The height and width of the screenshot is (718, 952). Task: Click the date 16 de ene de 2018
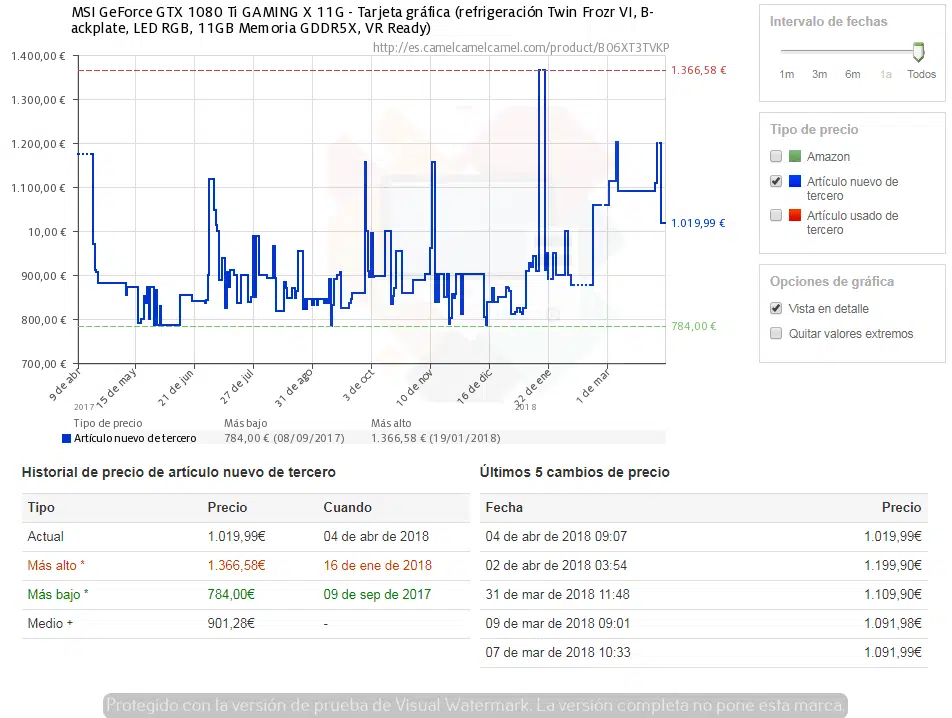[377, 566]
